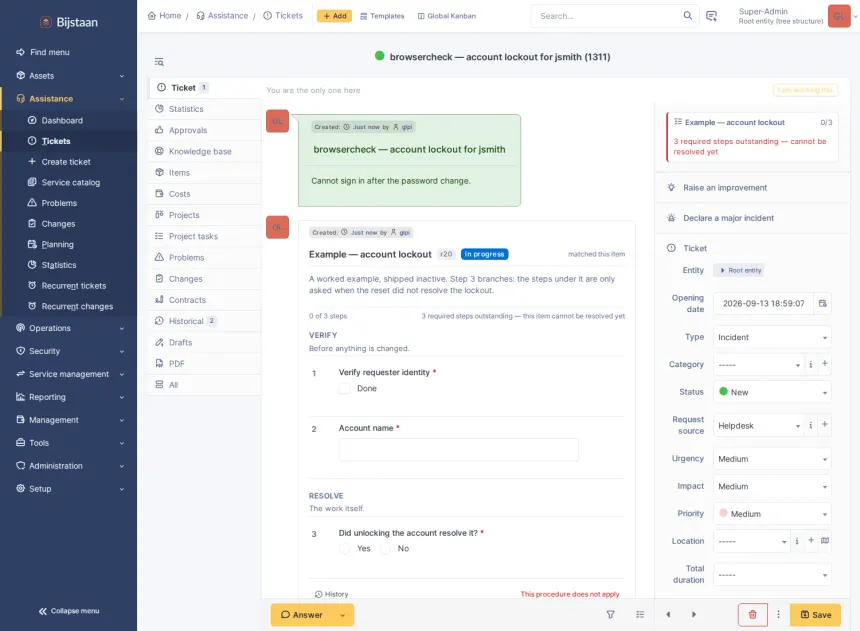860x631 pixels.
Task: Add a location with plus icon
Action: pos(811,540)
